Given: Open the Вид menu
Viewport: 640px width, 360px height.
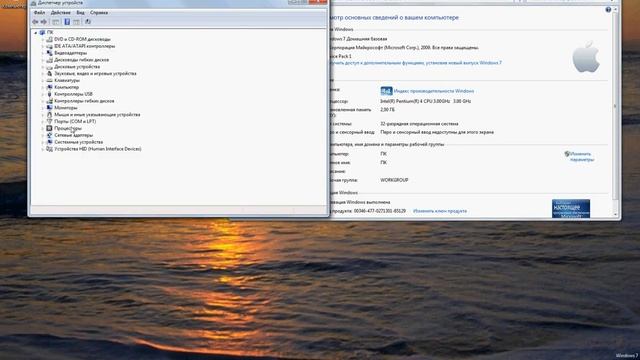Looking at the screenshot, I should point(80,13).
